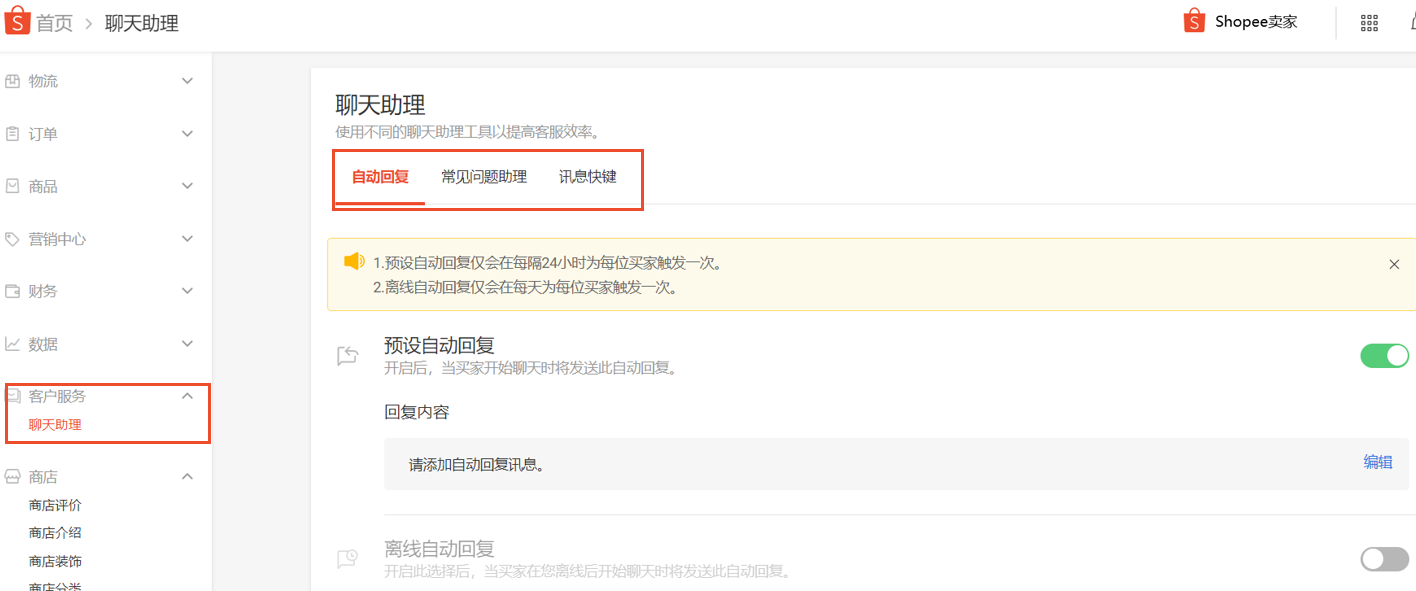Click the 离线自动回复 heading
This screenshot has height=591, width=1416.
click(x=439, y=549)
